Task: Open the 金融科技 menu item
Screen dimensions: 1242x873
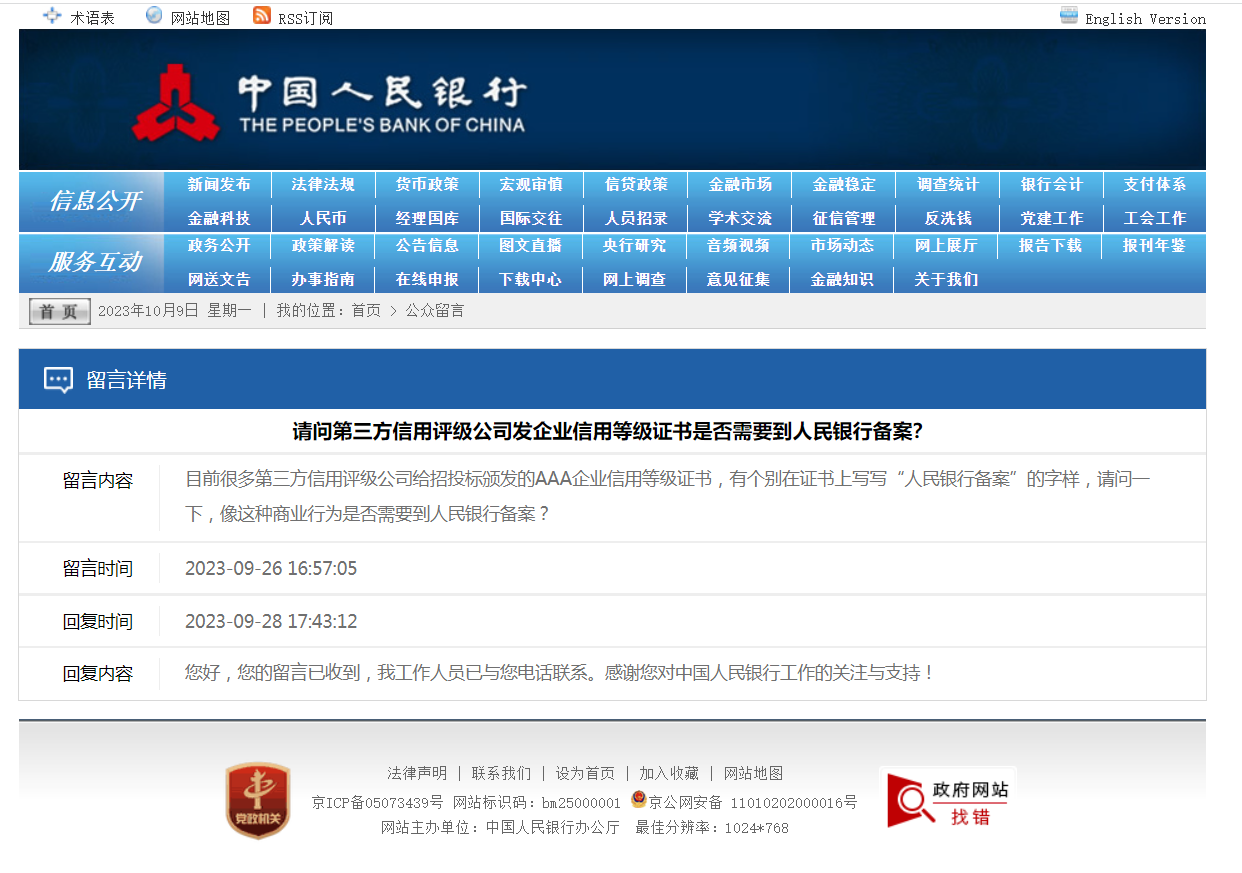Action: tap(219, 218)
